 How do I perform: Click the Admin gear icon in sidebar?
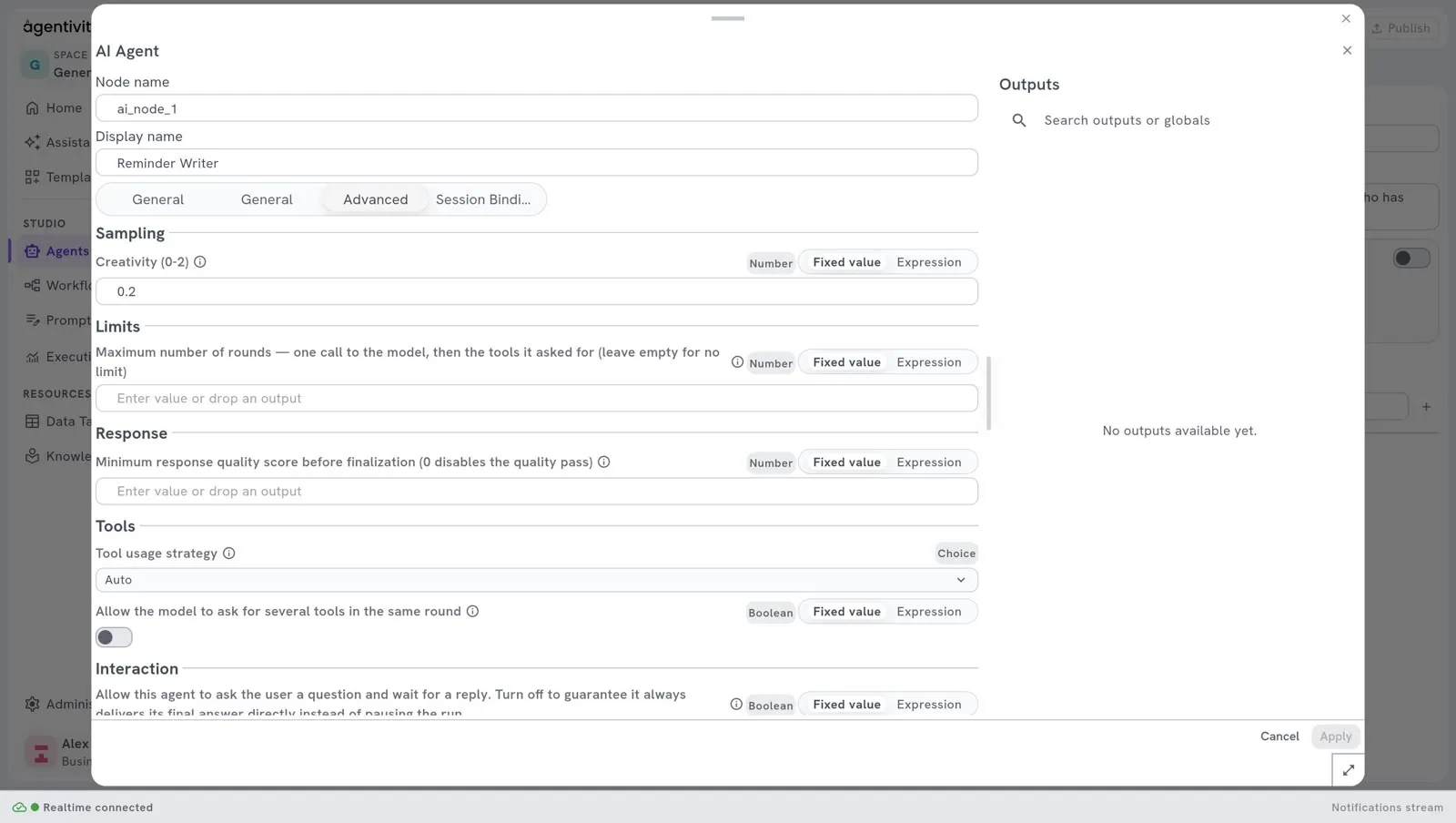point(33,705)
